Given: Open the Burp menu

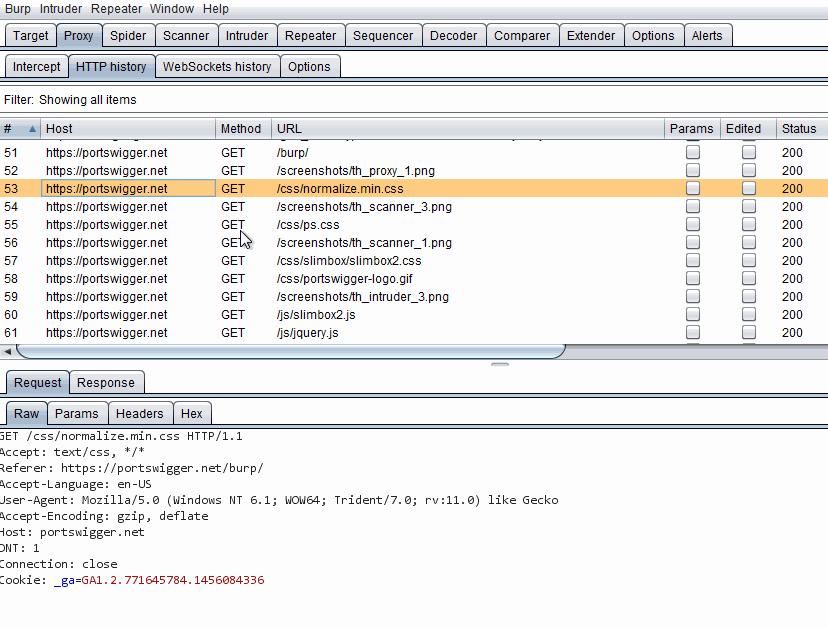Looking at the screenshot, I should [x=18, y=9].
